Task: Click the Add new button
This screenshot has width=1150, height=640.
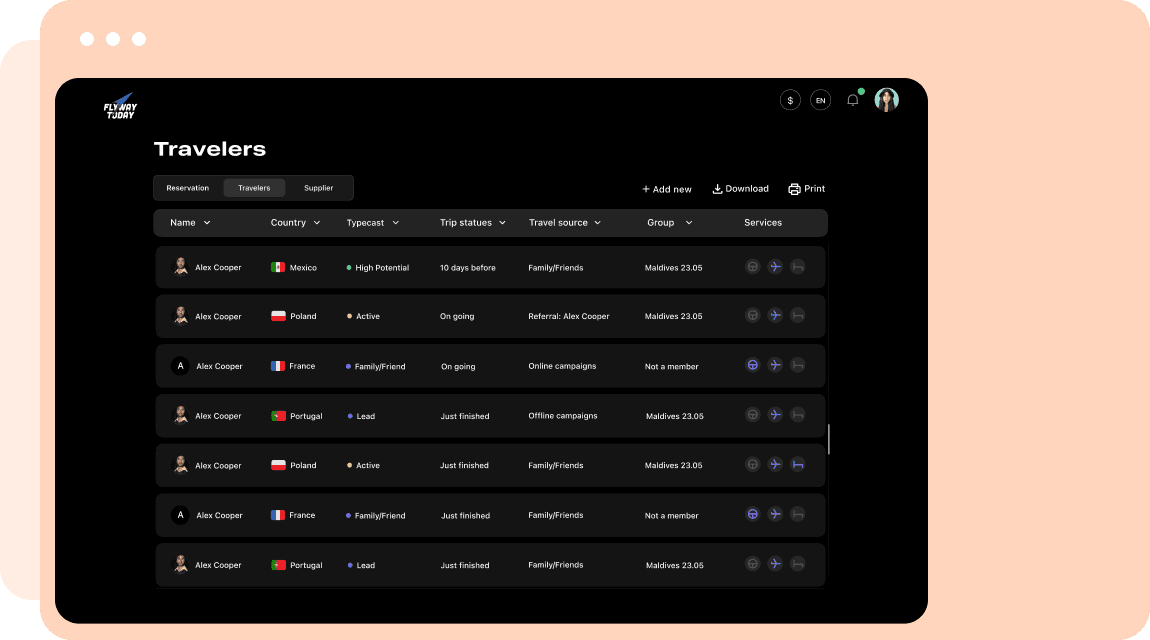Action: pos(667,189)
